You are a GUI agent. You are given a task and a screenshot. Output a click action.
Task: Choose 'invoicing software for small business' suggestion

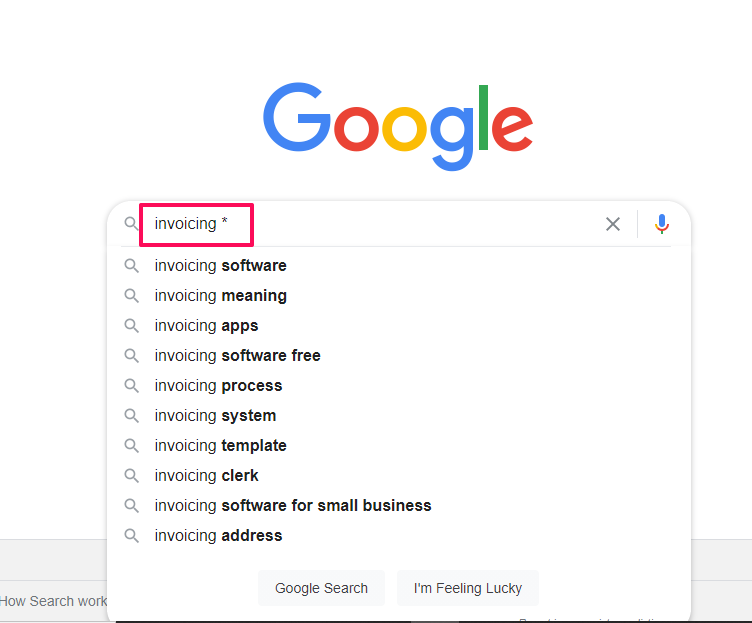point(292,506)
